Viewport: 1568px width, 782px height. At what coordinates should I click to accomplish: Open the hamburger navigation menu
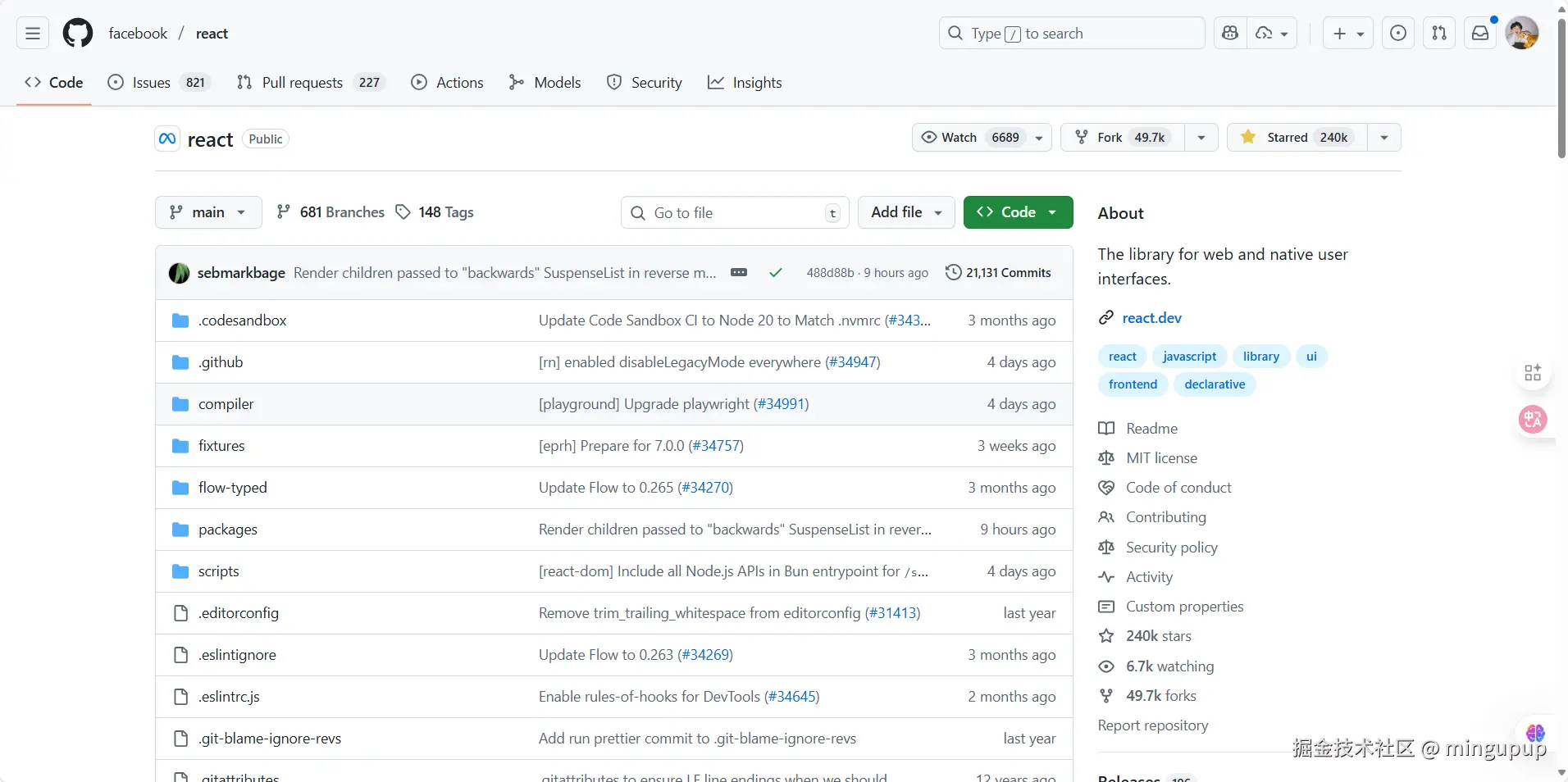[x=33, y=34]
